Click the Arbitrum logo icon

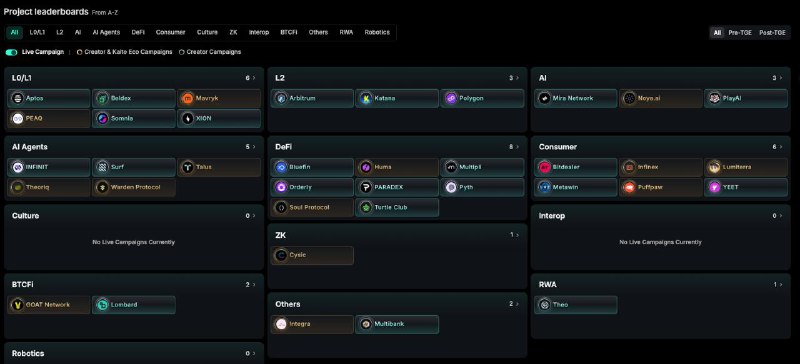281,98
